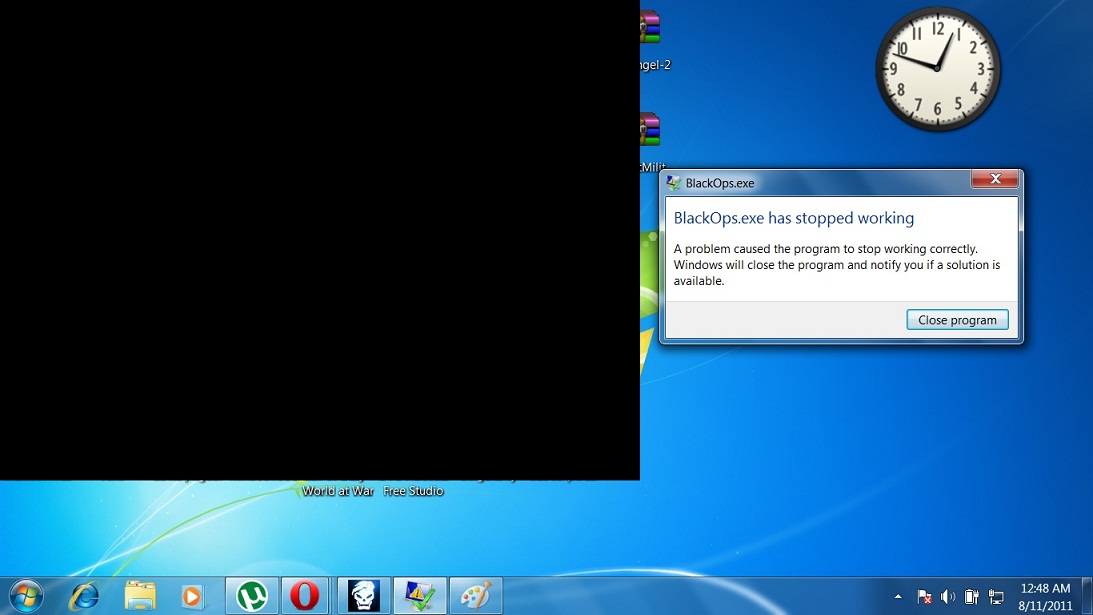
Task: Select the World at War desktop label
Action: pyautogui.click(x=338, y=491)
